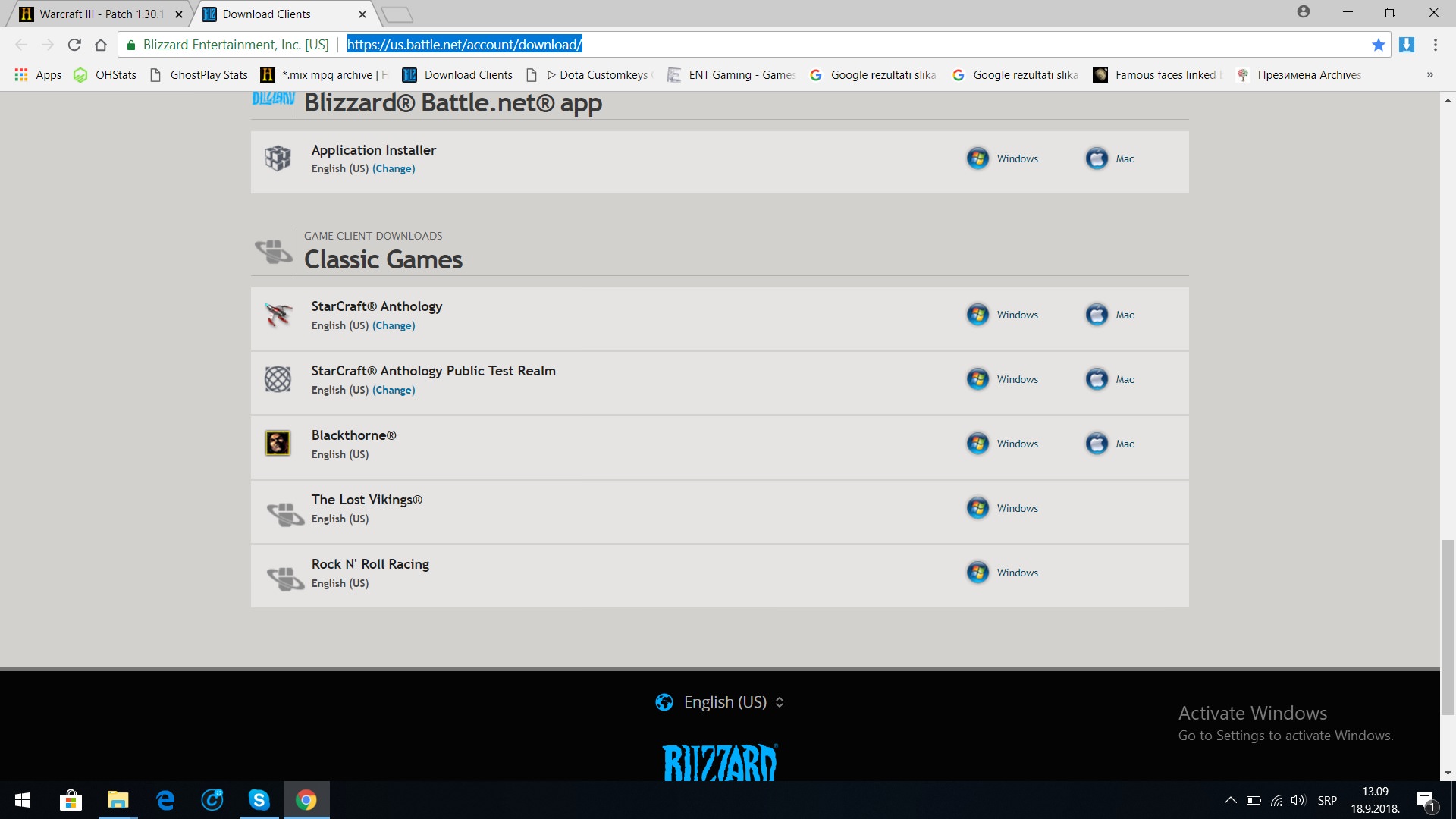The height and width of the screenshot is (819, 1456).
Task: Download Rock N' Roll Racing for Windows
Action: pos(1002,573)
